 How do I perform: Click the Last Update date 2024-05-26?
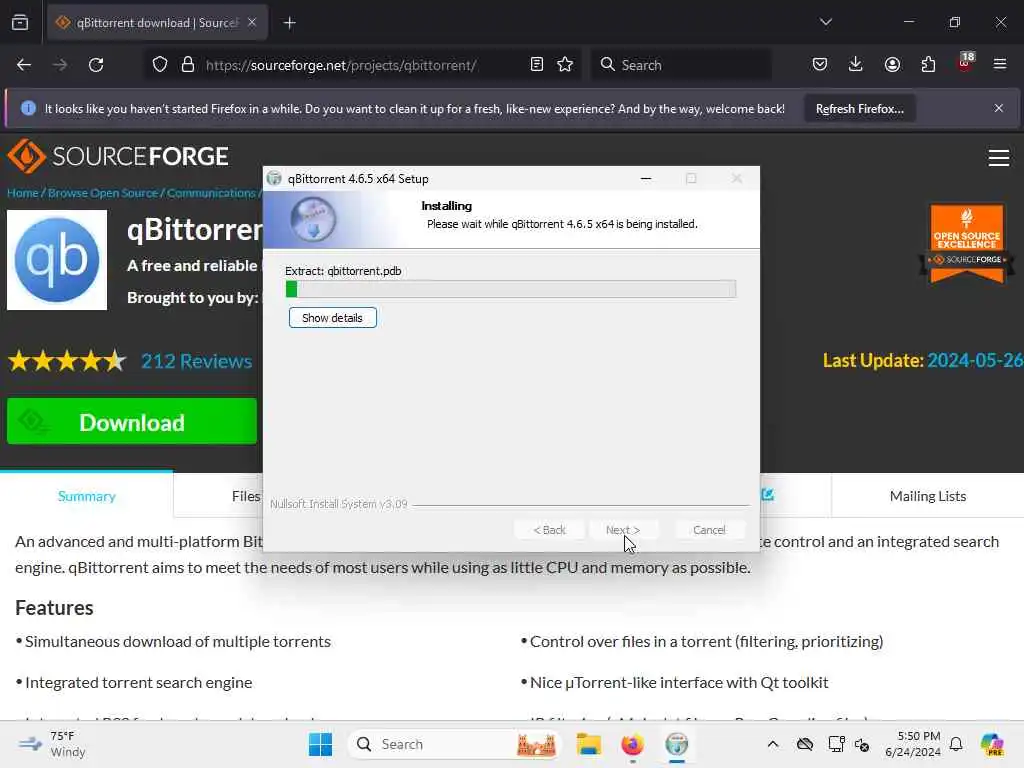(975, 360)
